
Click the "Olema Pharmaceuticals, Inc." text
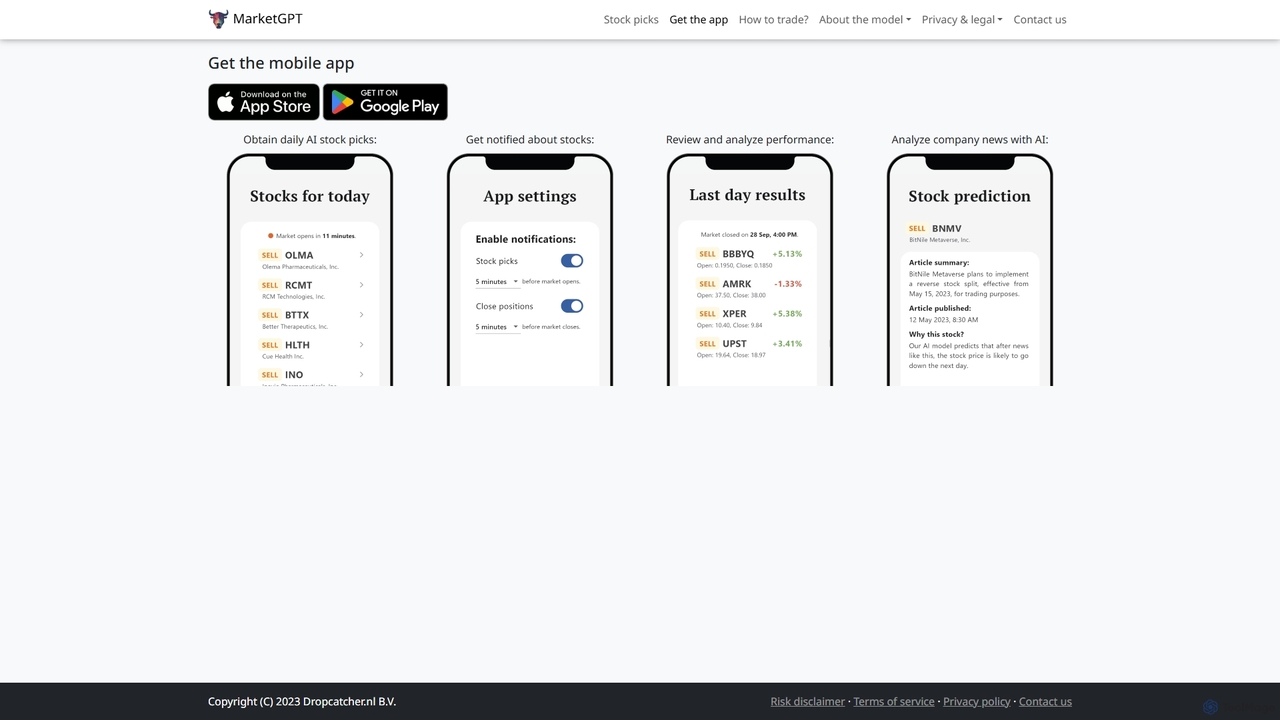(301, 267)
